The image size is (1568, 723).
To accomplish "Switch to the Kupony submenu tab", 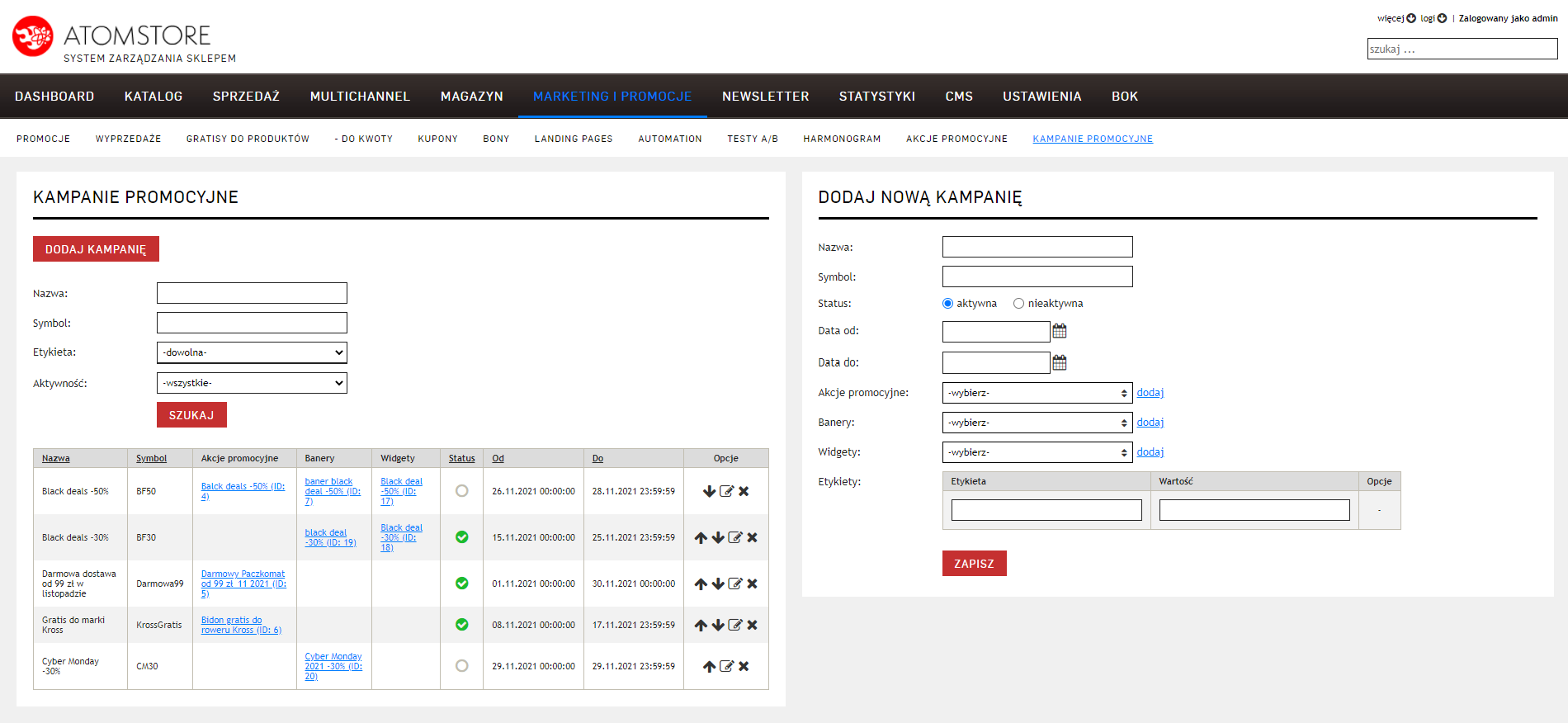I will click(437, 139).
